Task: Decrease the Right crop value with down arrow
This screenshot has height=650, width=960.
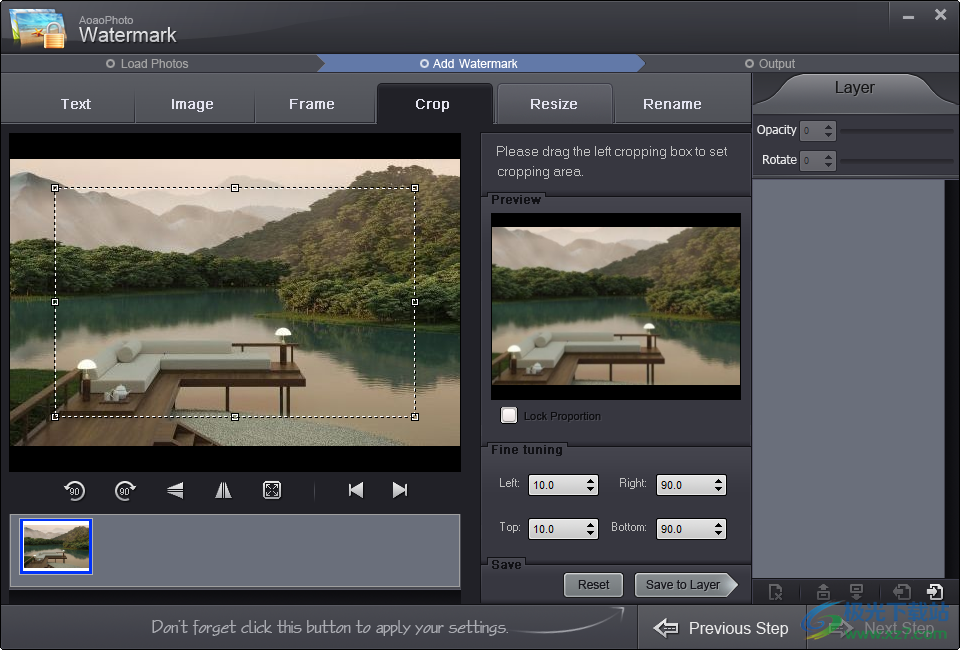Action: (x=718, y=489)
